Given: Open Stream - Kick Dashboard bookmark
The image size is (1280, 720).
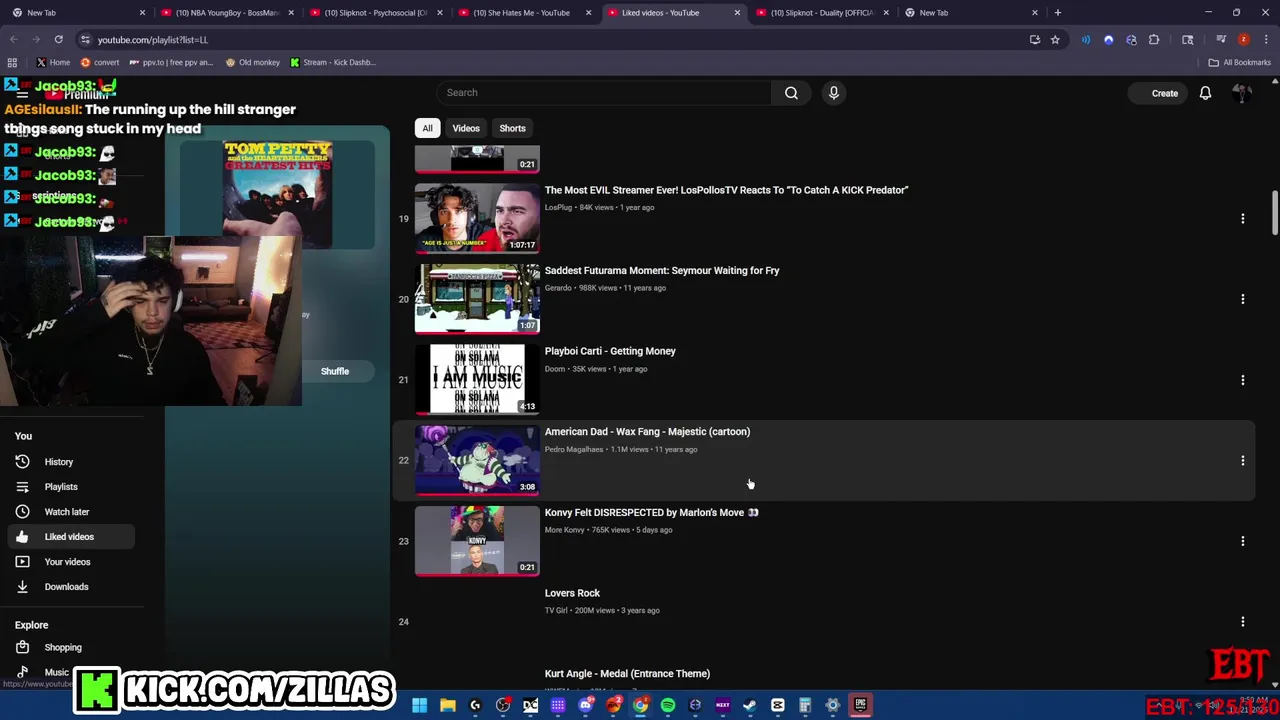Looking at the screenshot, I should coord(332,62).
